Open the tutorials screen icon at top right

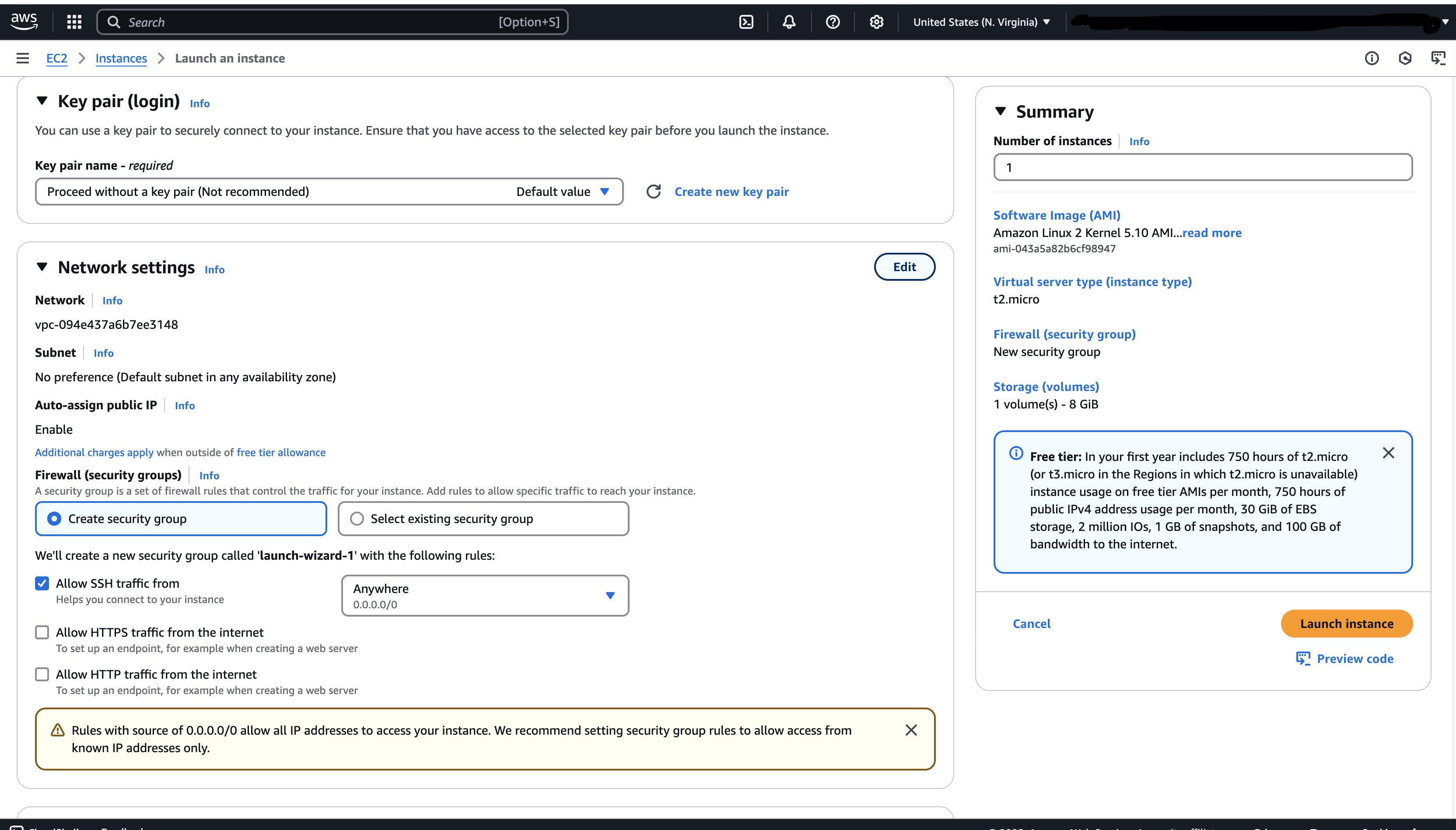(1438, 58)
